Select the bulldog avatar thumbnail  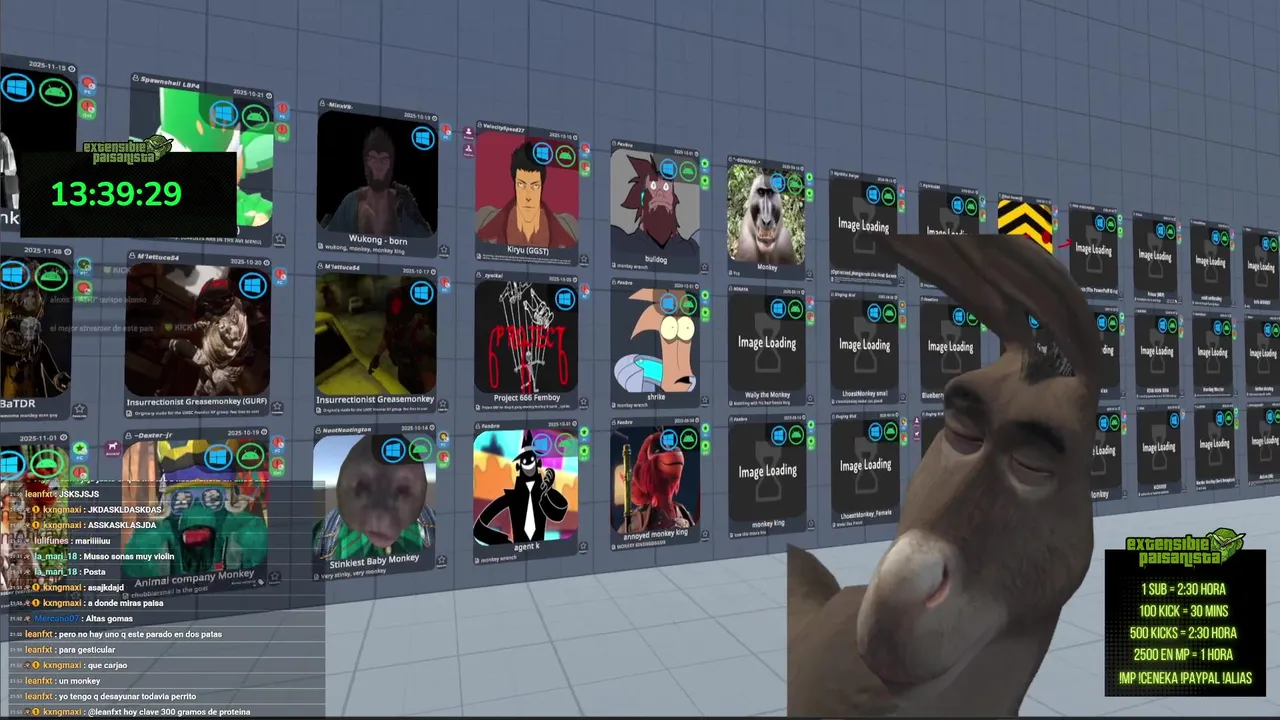655,204
